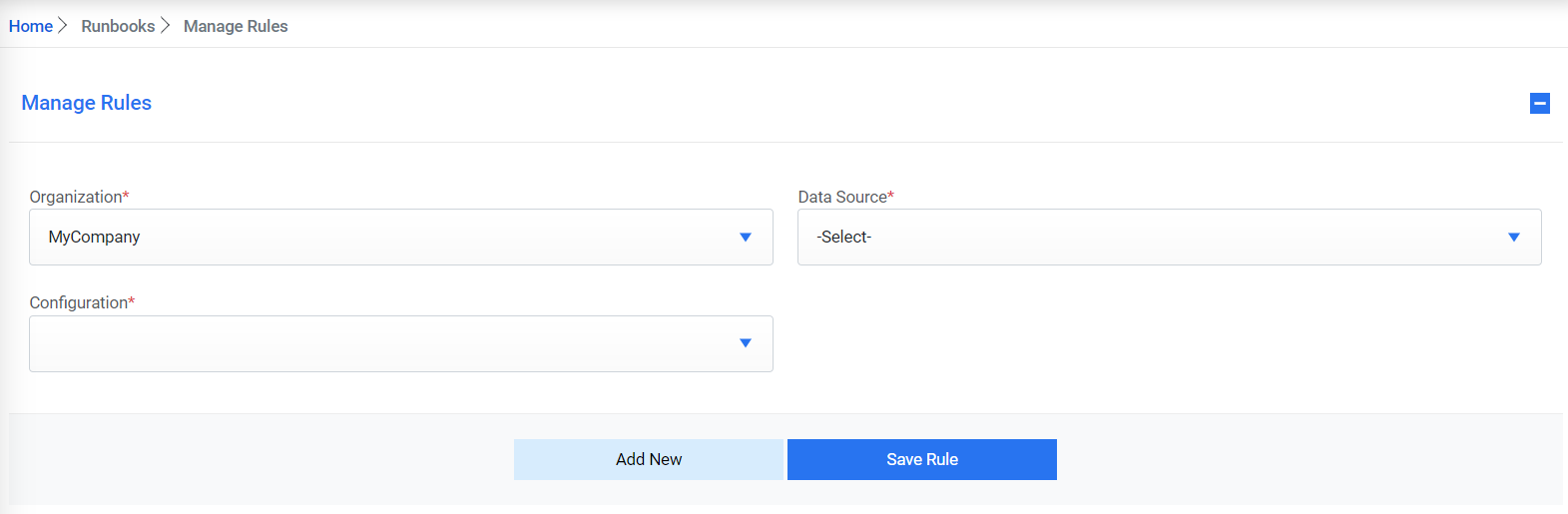
Task: Click the -Select- placeholder text
Action: [x=844, y=238]
